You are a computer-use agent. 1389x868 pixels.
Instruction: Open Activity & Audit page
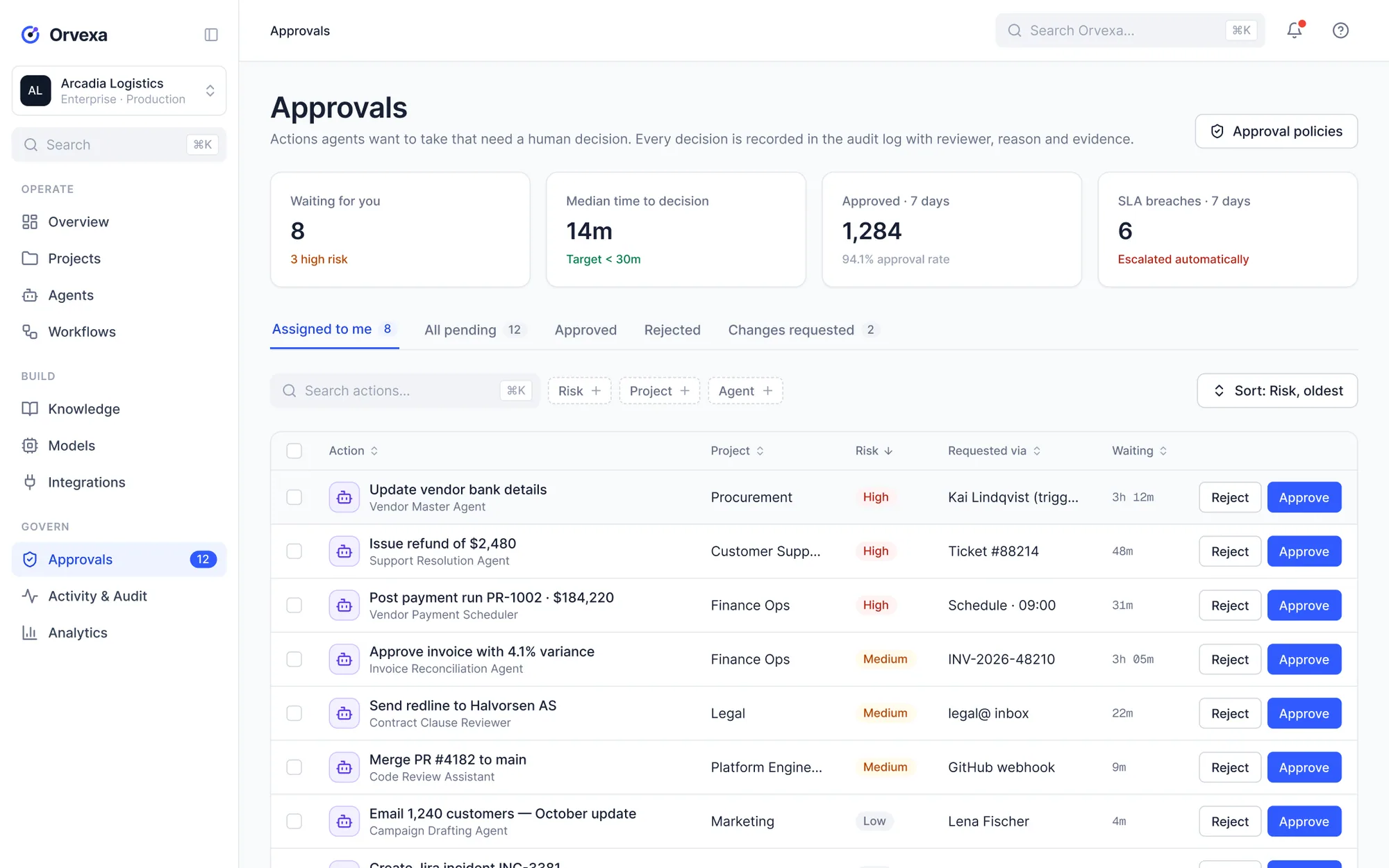(119, 596)
